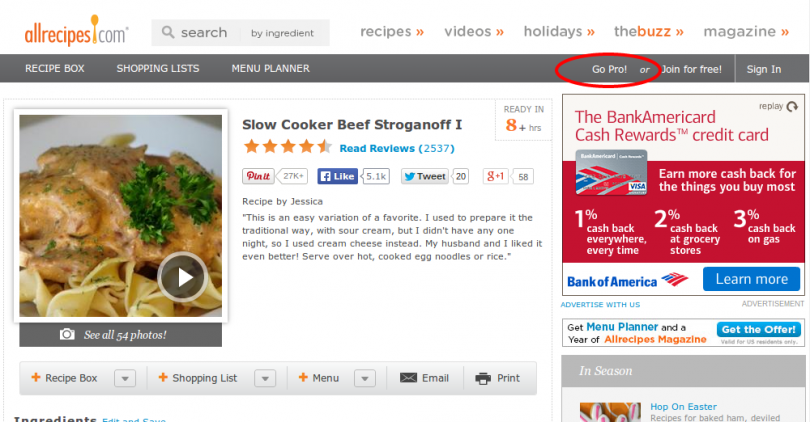
Task: Open the recipes navigation menu
Action: (x=392, y=32)
